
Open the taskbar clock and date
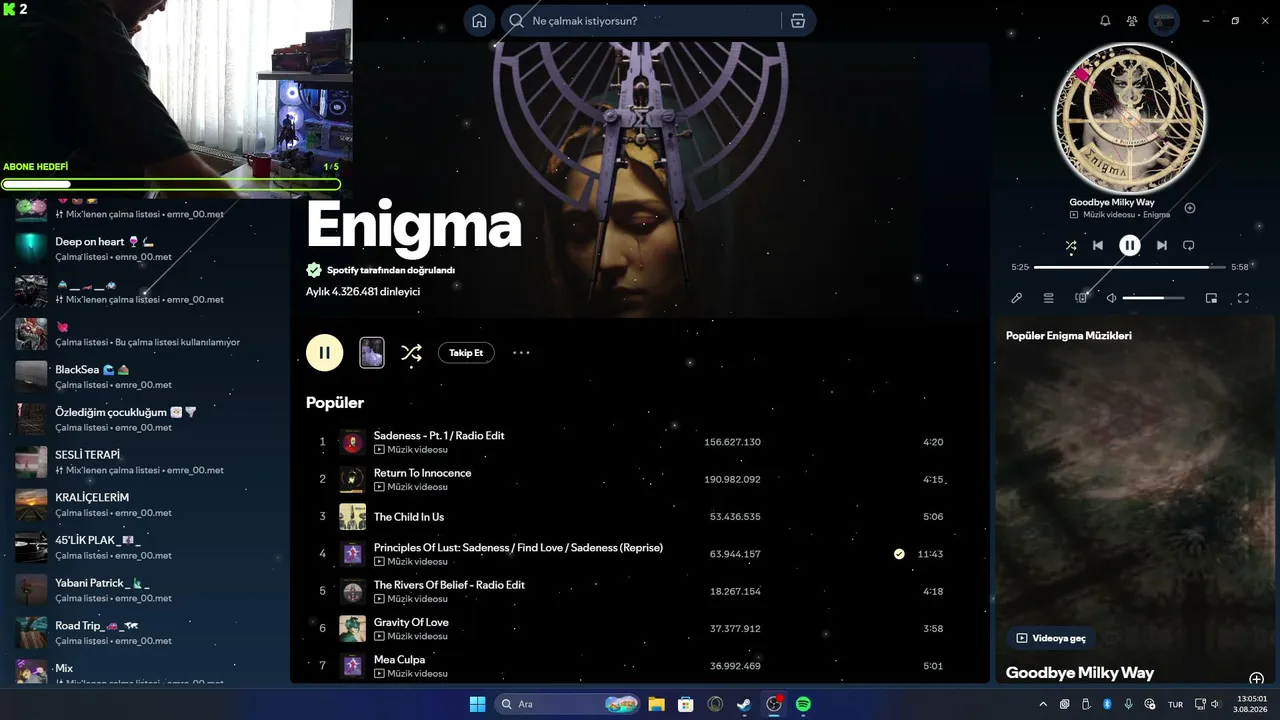tap(1252, 704)
